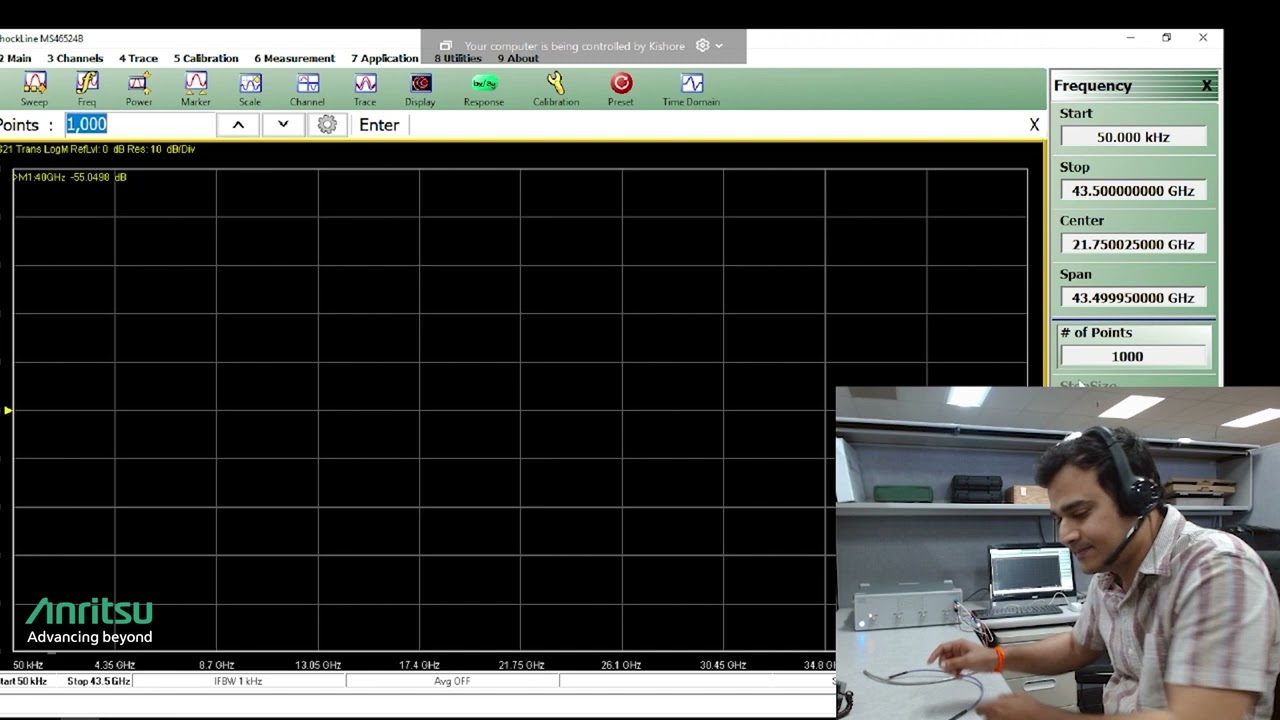Select the # of Points 1000 button
The height and width of the screenshot is (720, 1280).
pos(1133,345)
